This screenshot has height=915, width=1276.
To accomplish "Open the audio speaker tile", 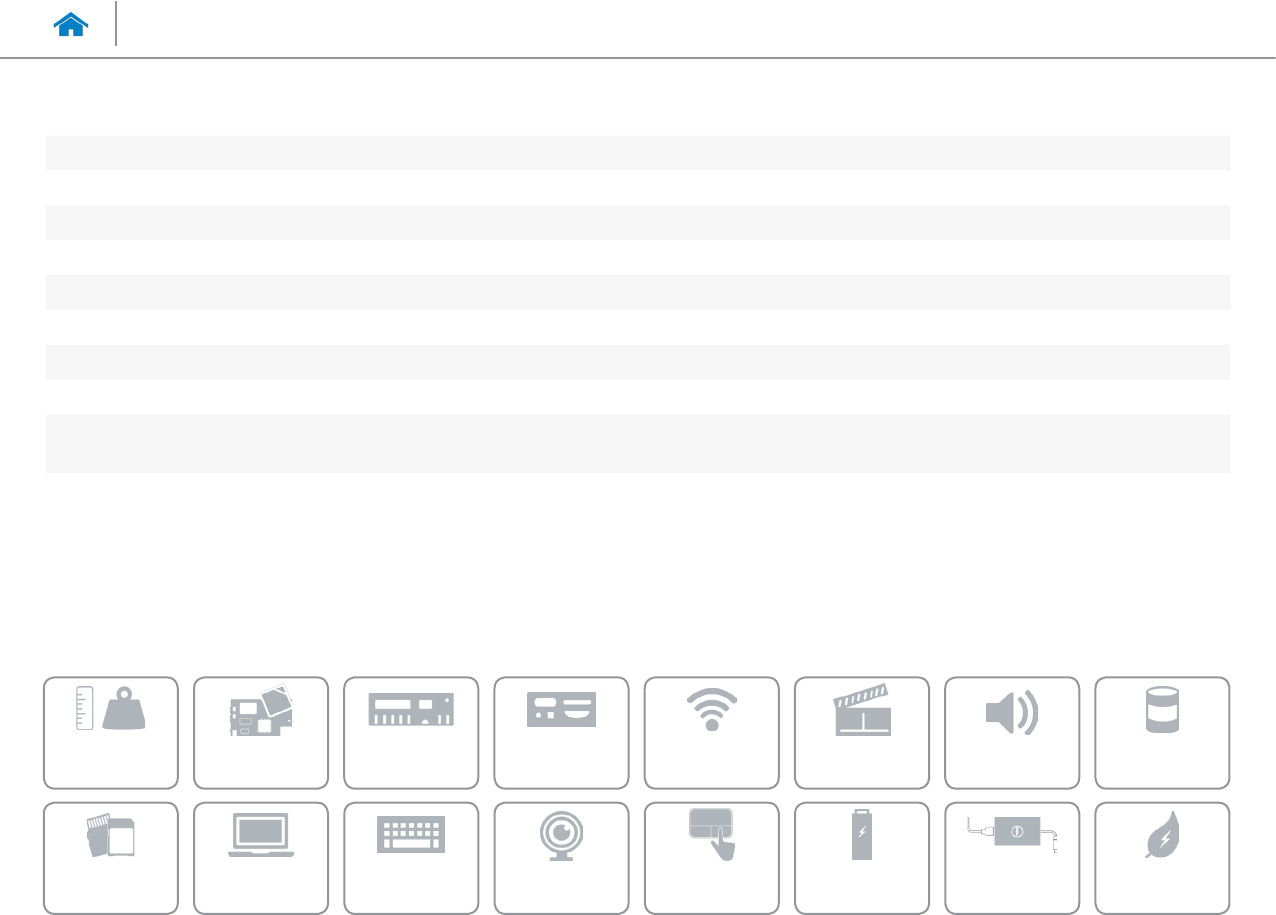I will tap(1011, 733).
